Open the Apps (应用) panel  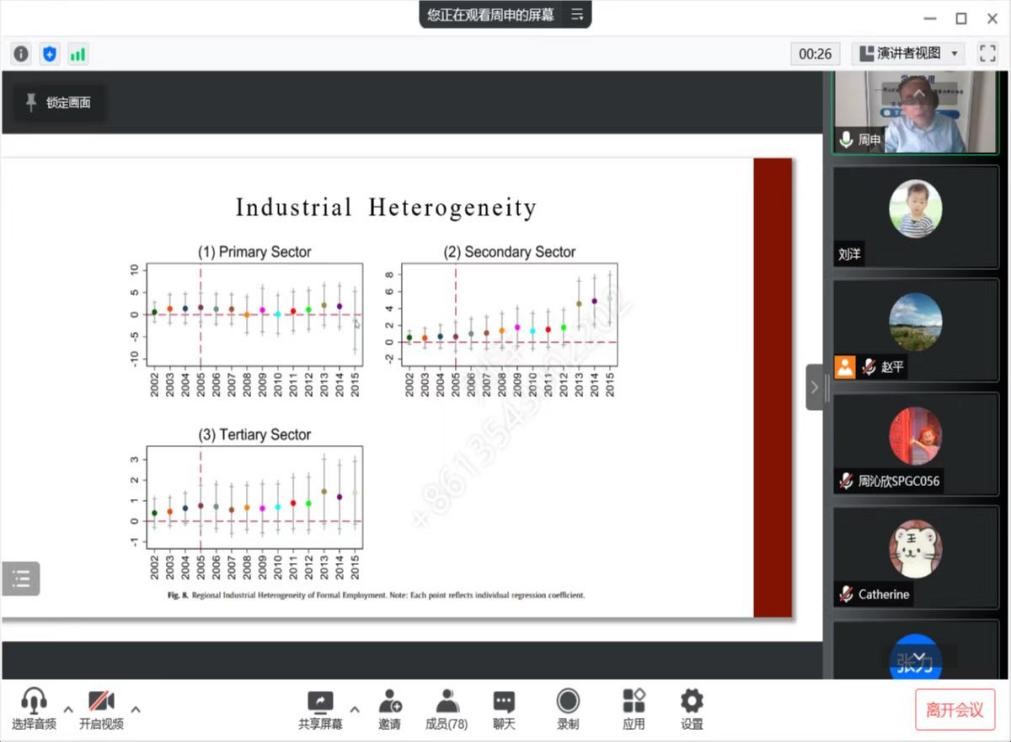(633, 709)
